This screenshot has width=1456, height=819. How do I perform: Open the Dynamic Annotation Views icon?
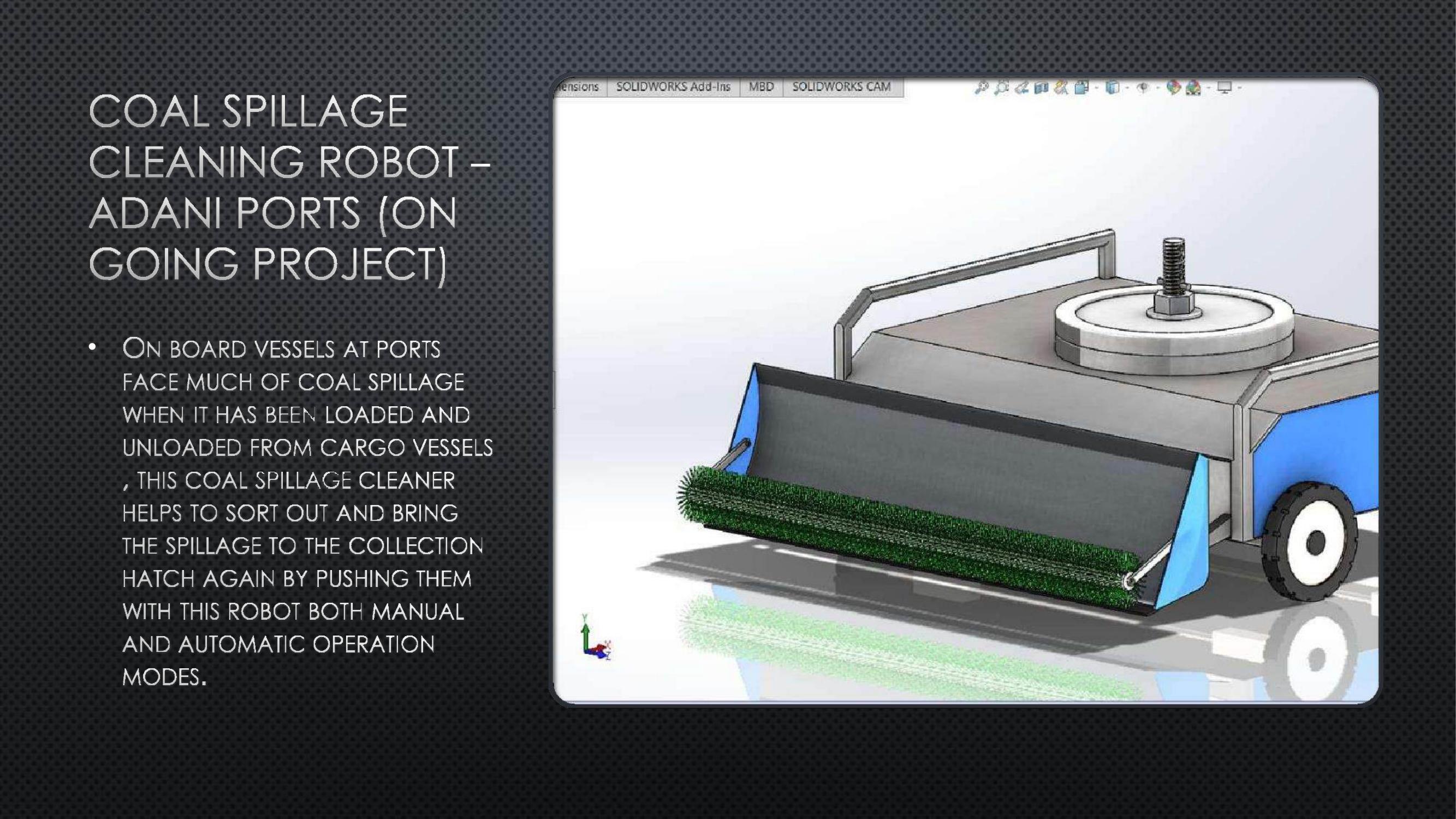tap(1060, 87)
